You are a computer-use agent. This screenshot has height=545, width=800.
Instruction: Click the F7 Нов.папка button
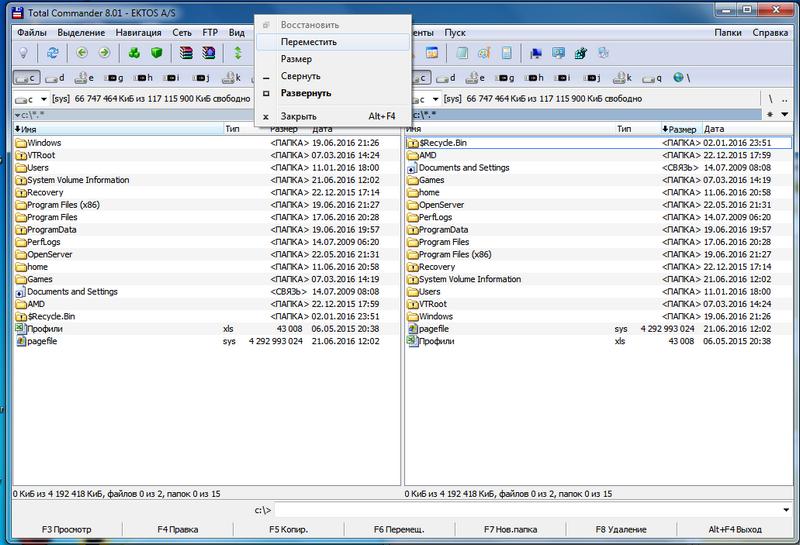(x=510, y=529)
